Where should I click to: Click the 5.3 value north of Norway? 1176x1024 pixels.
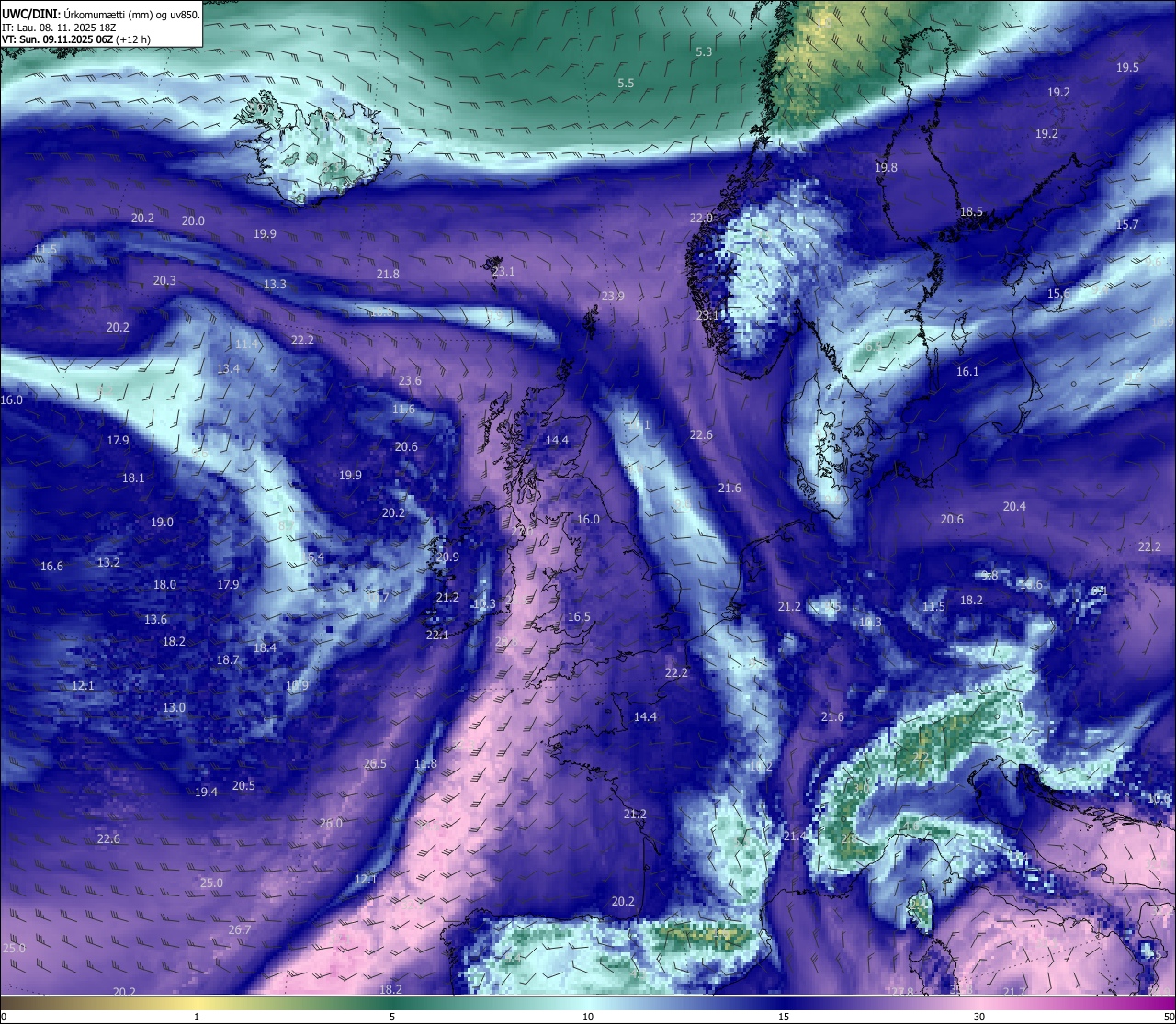coord(704,52)
